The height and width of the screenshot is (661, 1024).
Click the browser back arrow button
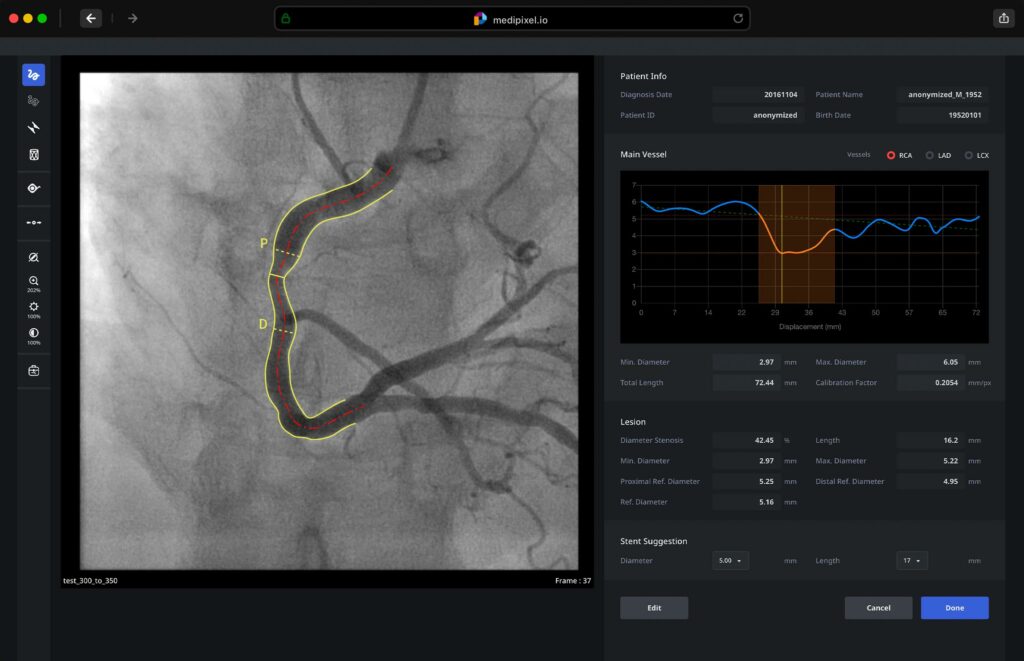coord(91,18)
